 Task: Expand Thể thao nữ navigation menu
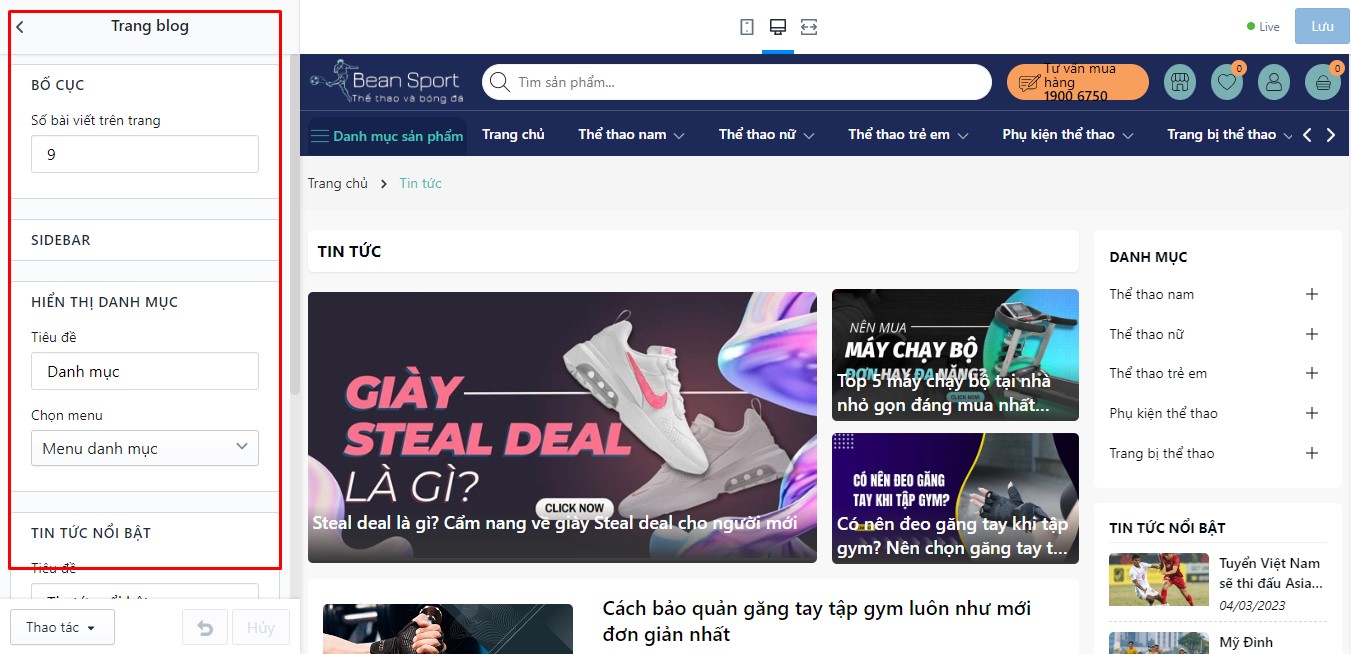(767, 134)
